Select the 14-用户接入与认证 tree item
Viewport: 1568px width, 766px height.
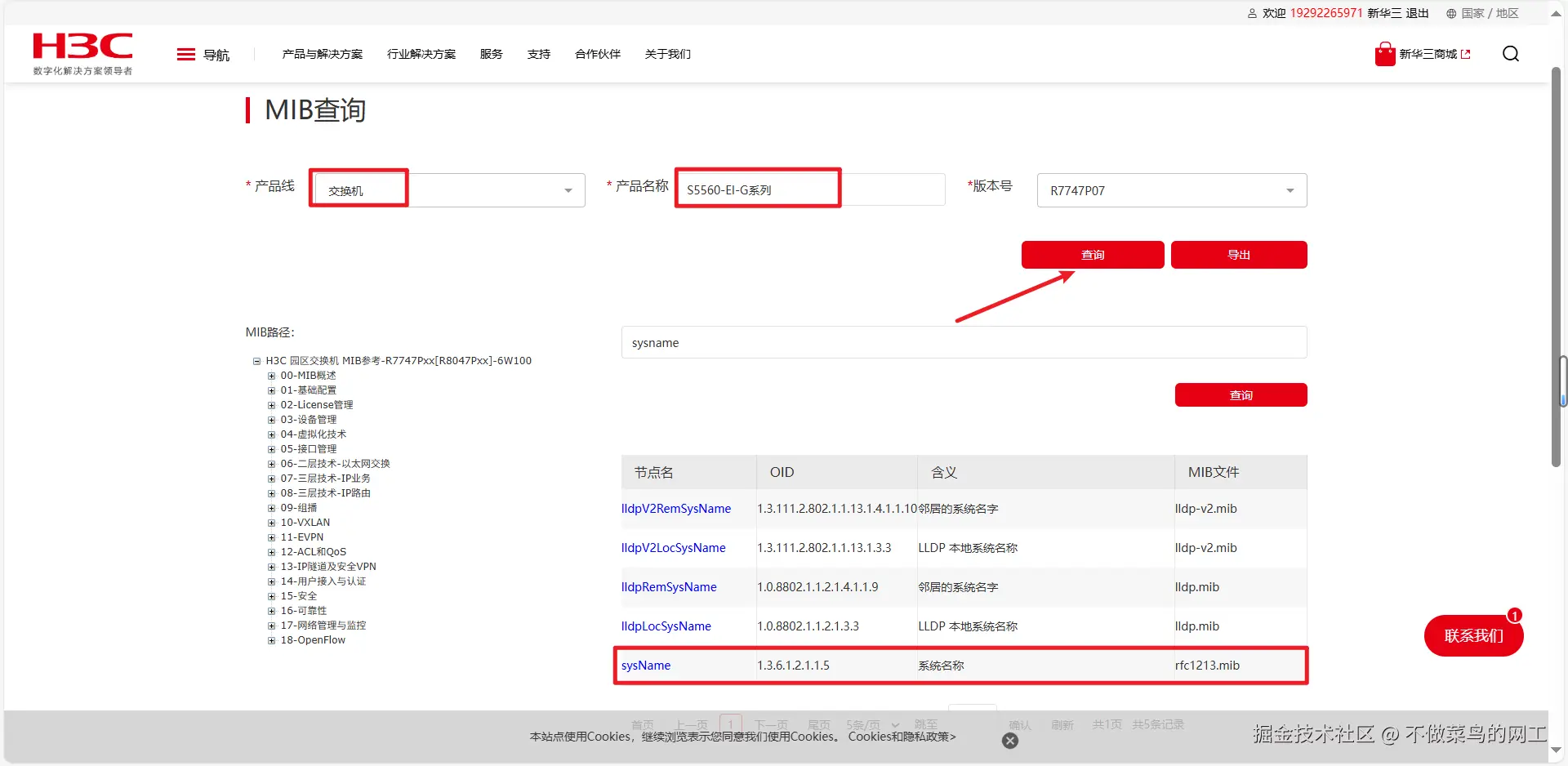323,581
